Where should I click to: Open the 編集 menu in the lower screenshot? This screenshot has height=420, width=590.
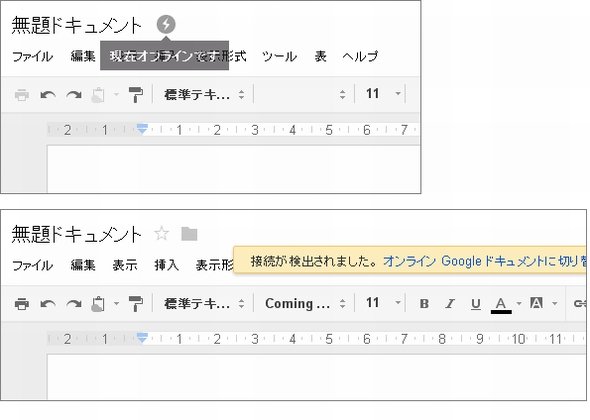83,265
